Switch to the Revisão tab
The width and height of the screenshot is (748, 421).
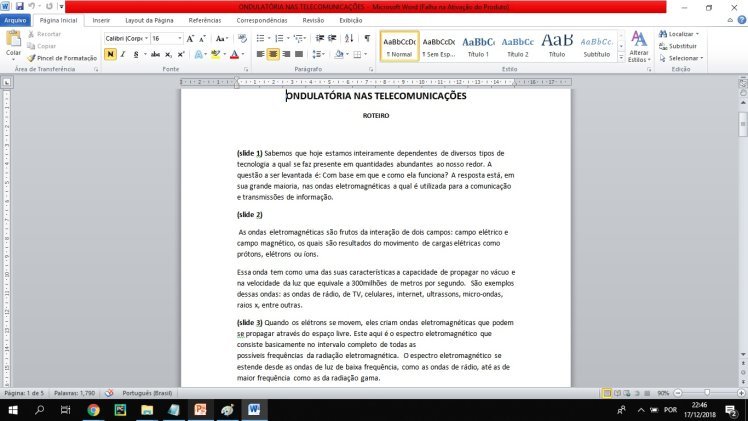point(313,21)
